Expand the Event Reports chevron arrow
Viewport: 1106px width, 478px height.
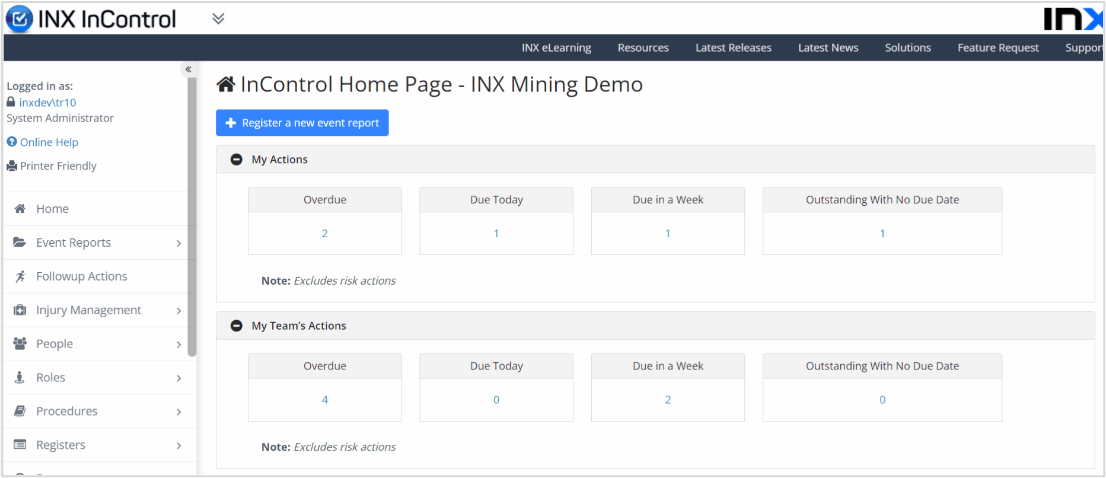point(178,243)
